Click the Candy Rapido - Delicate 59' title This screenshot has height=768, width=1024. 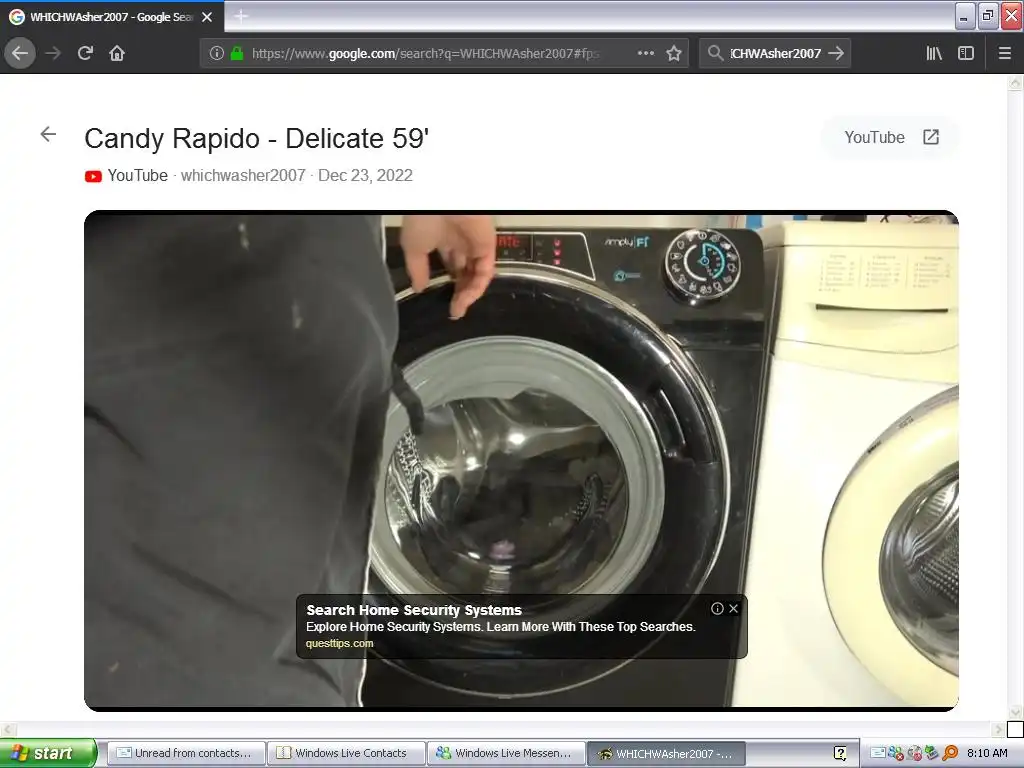(x=257, y=138)
